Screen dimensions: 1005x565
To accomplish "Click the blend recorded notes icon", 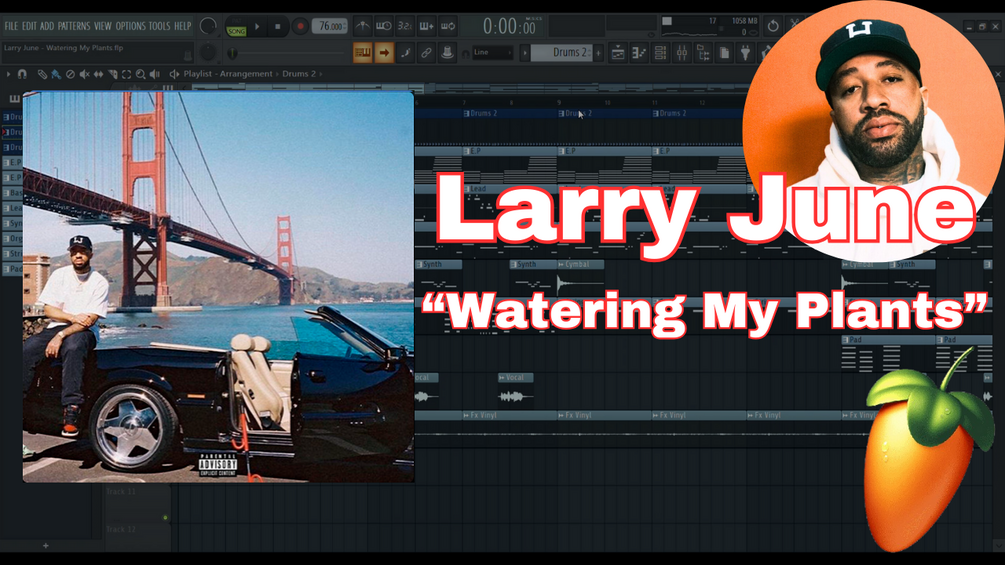I will tap(405, 53).
